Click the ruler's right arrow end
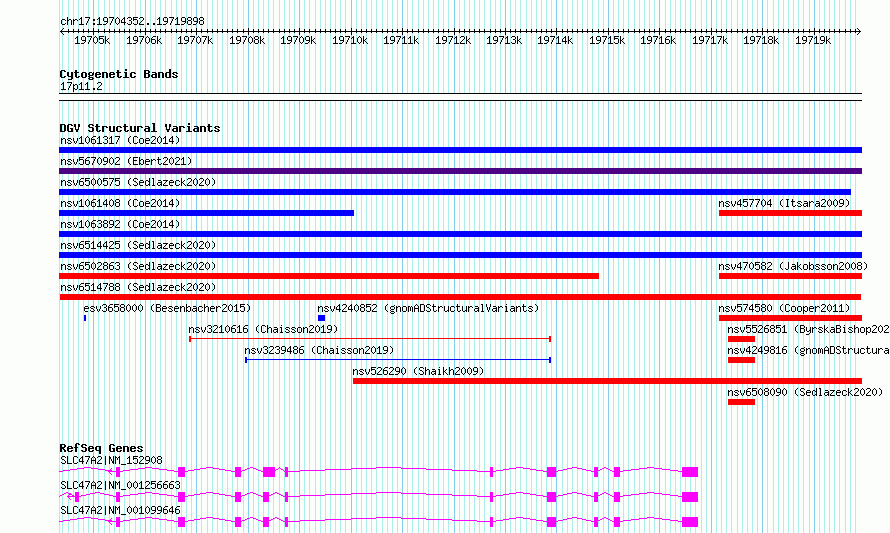 [x=859, y=32]
